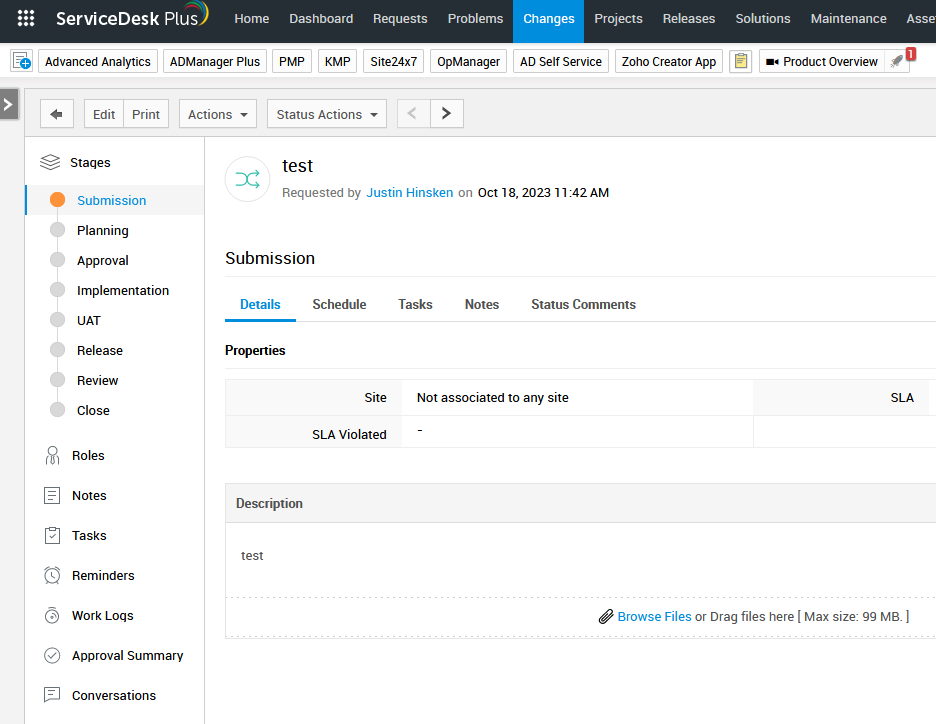
Task: Click the Conversations chat icon
Action: [52, 695]
